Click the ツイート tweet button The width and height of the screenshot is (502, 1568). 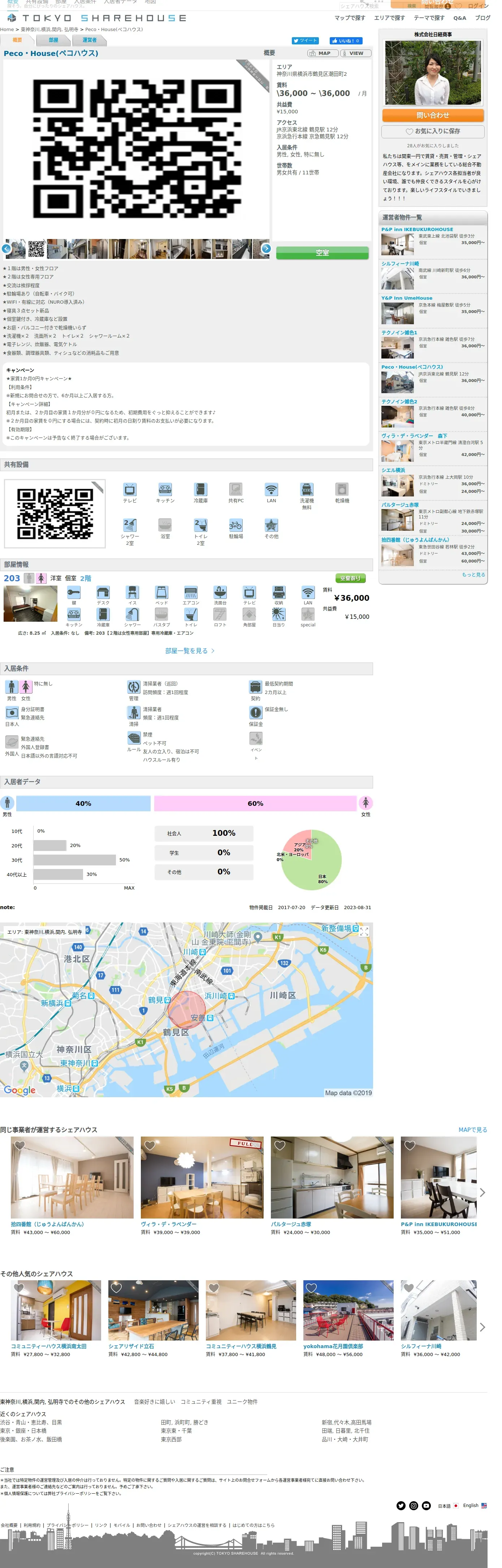[304, 41]
